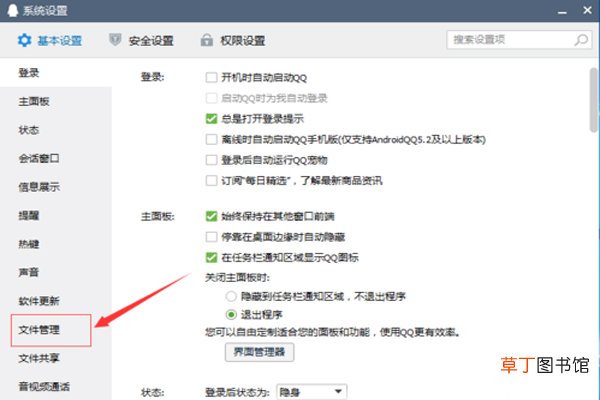This screenshot has width=600, height=400.
Task: Open 声音 sidebar section
Action: [56, 272]
